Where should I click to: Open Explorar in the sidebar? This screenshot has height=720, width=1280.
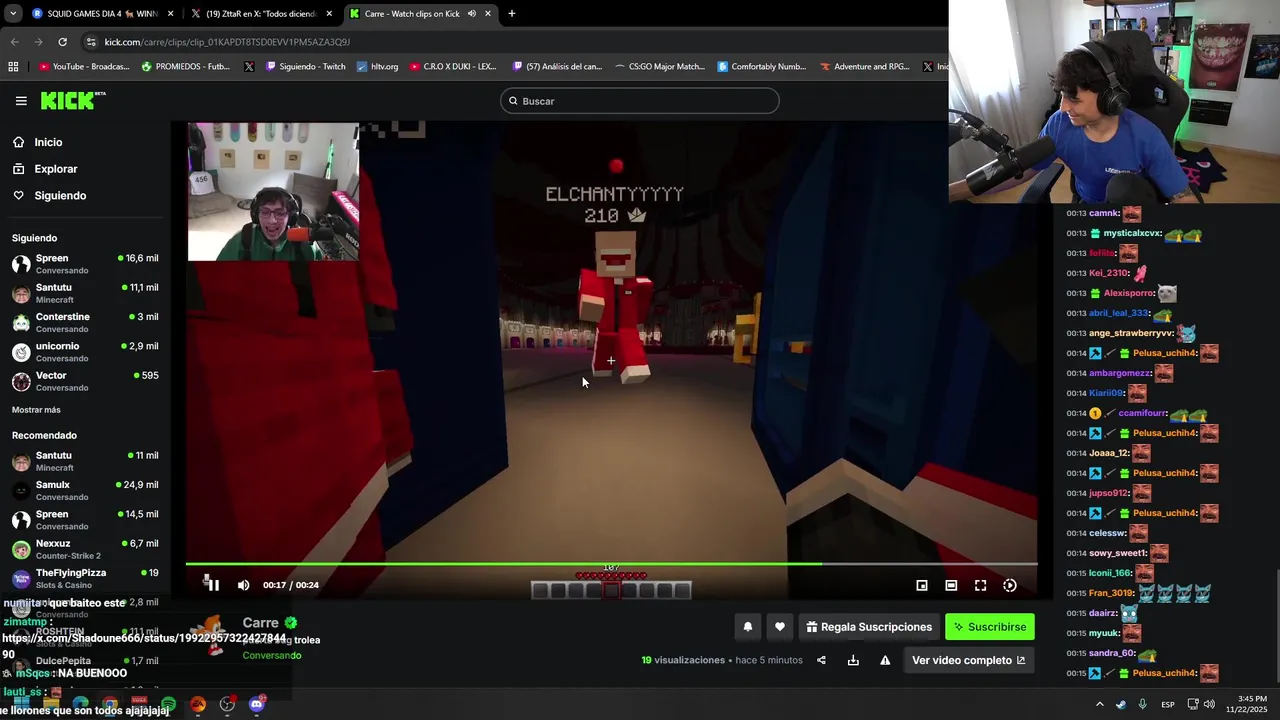pyautogui.click(x=56, y=169)
